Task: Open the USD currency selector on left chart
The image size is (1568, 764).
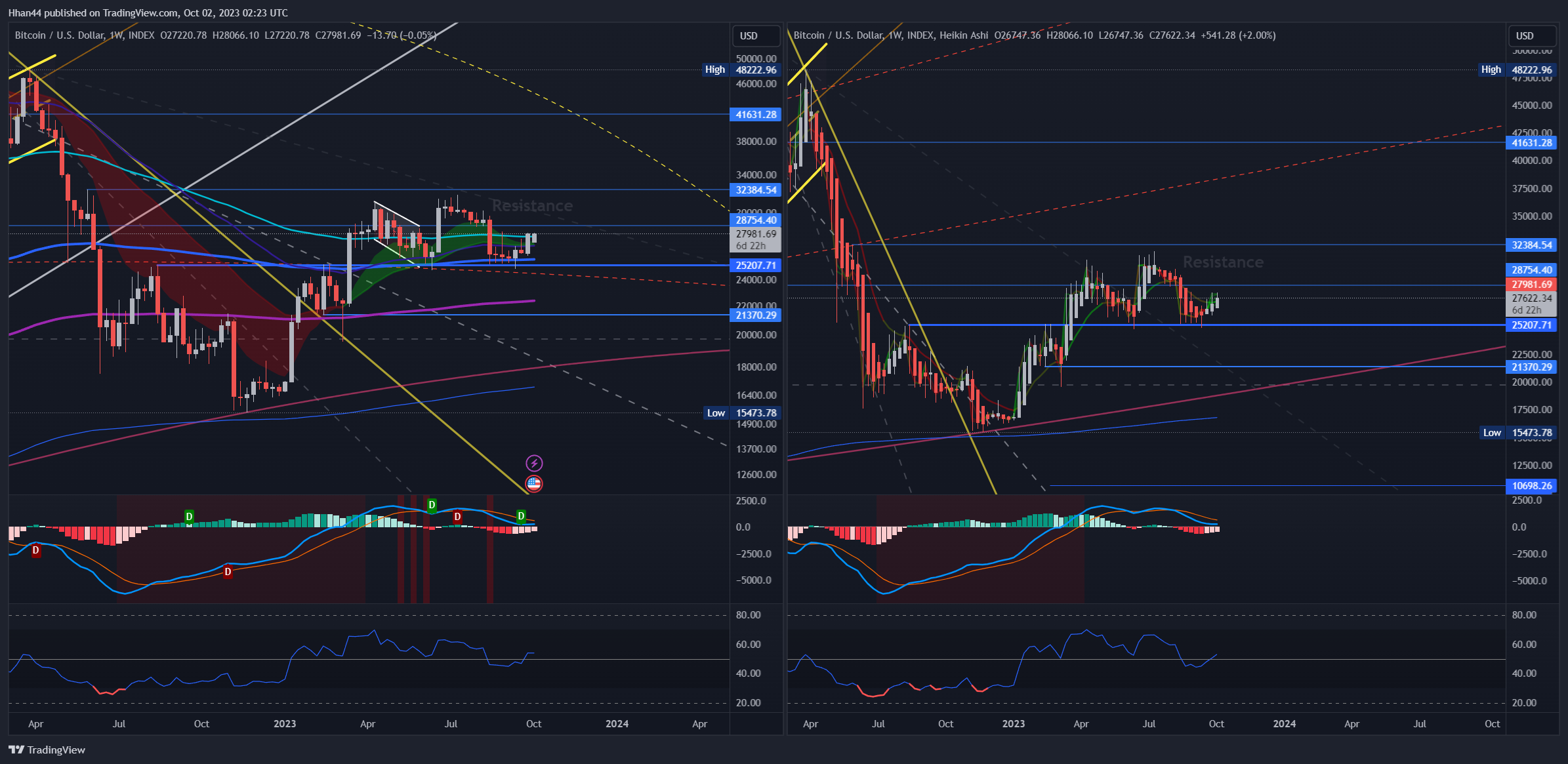Action: pyautogui.click(x=756, y=35)
